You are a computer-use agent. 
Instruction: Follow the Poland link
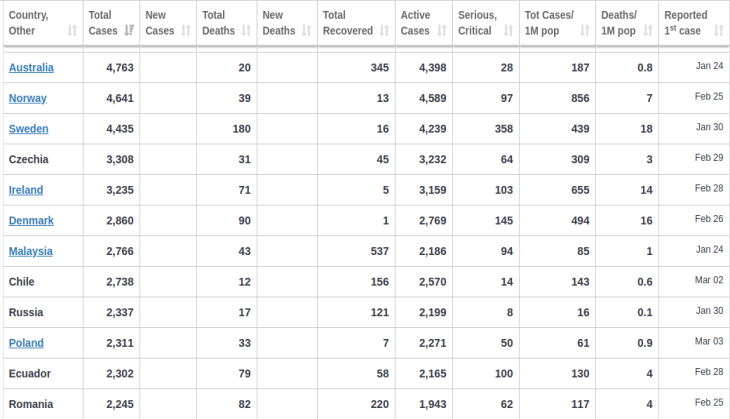tap(26, 343)
